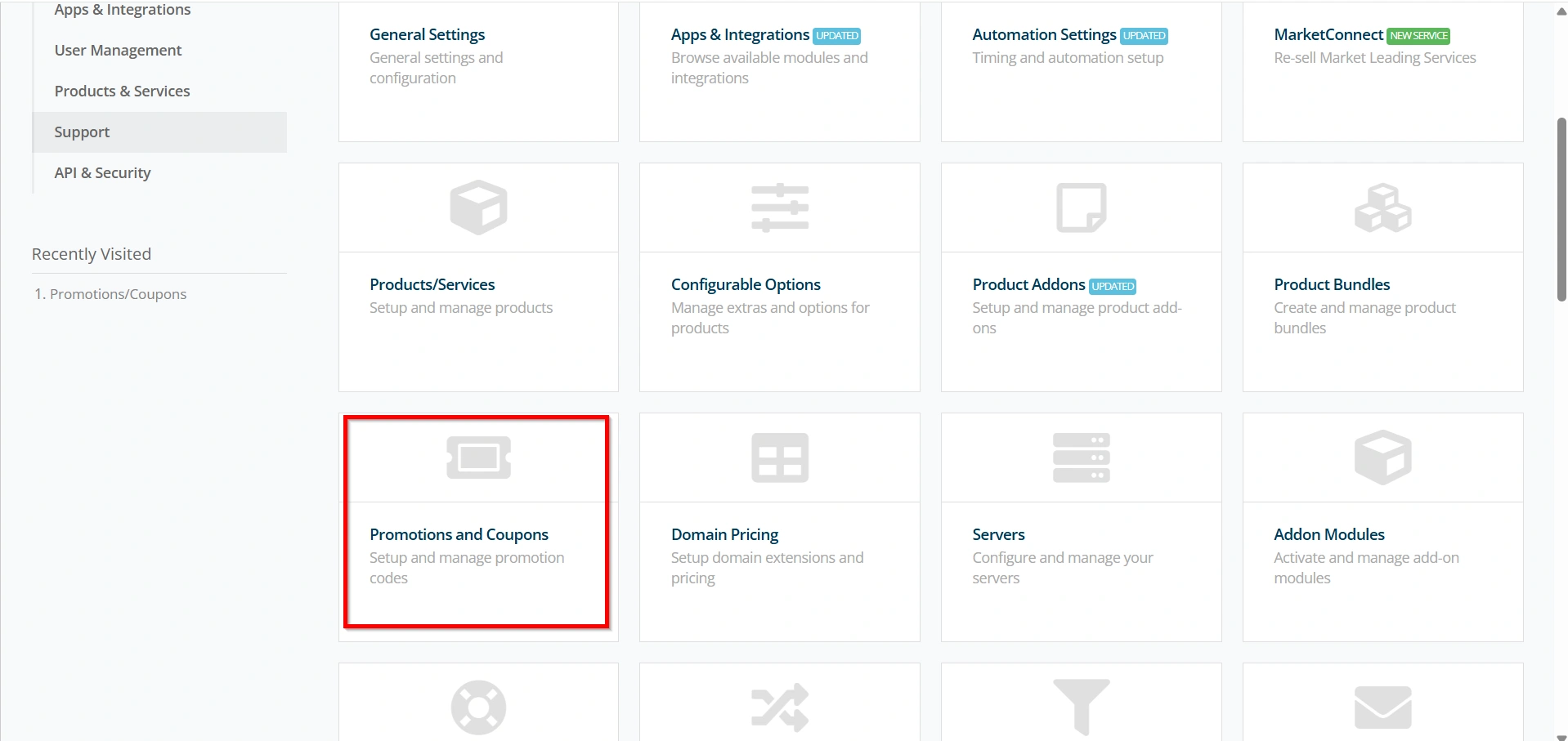Open the Addon Modules title link
This screenshot has width=1568, height=741.
1329,534
